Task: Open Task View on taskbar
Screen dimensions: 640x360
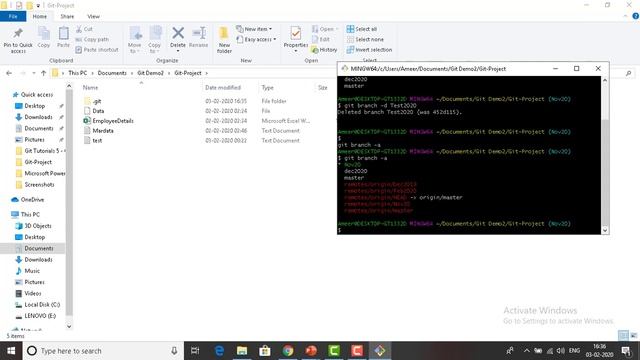Action: [195, 351]
